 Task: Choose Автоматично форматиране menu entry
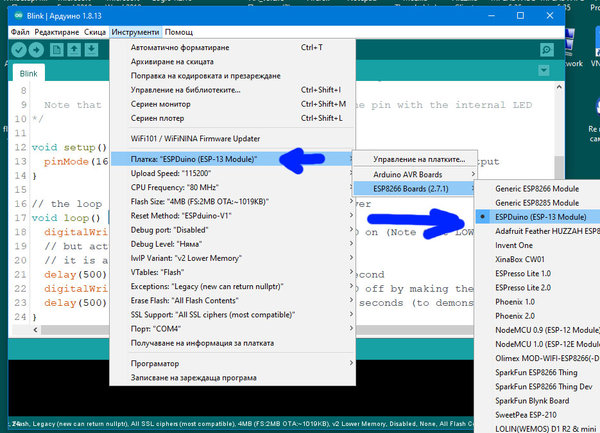[233, 47]
